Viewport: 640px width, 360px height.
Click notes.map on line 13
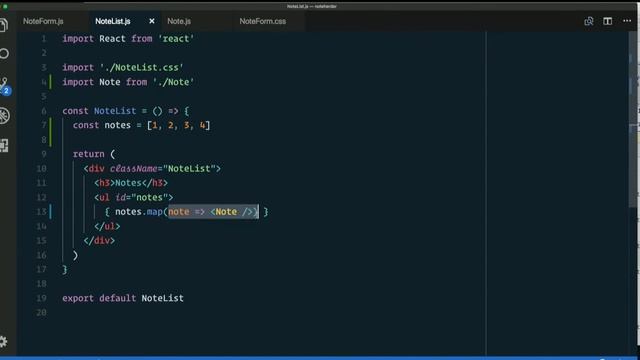tap(139, 212)
